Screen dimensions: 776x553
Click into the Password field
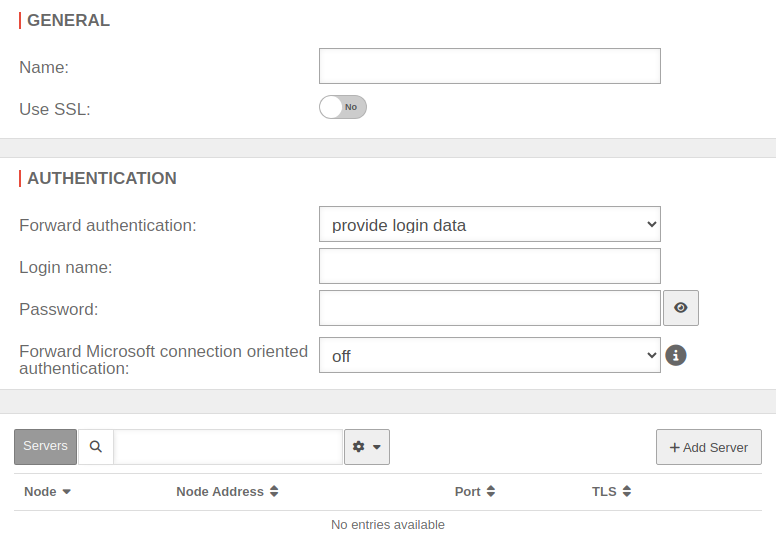490,308
